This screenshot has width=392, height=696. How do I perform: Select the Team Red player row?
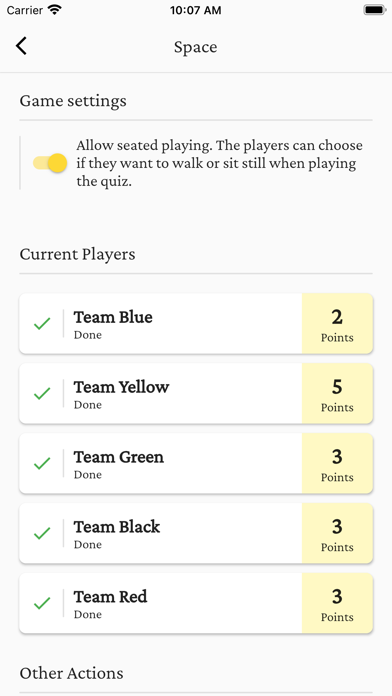[x=196, y=603]
